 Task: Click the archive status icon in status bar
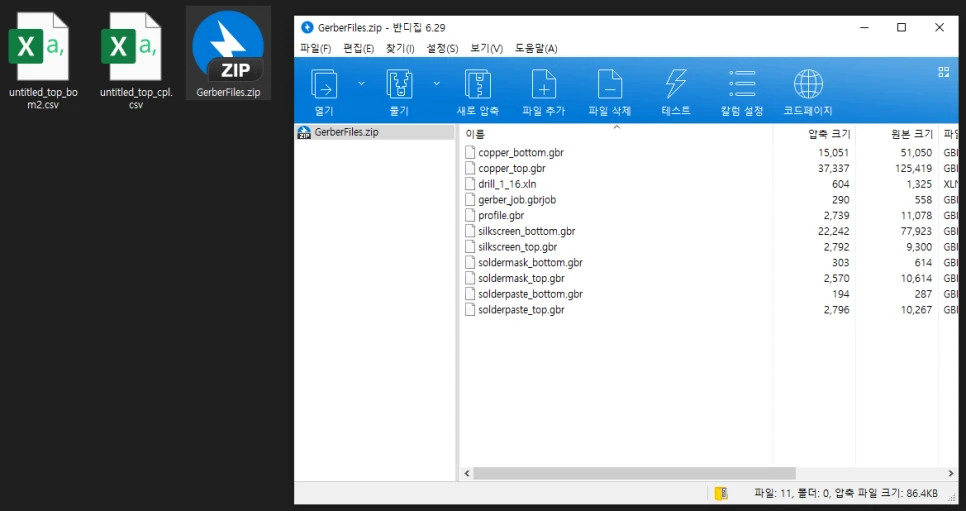coord(720,492)
